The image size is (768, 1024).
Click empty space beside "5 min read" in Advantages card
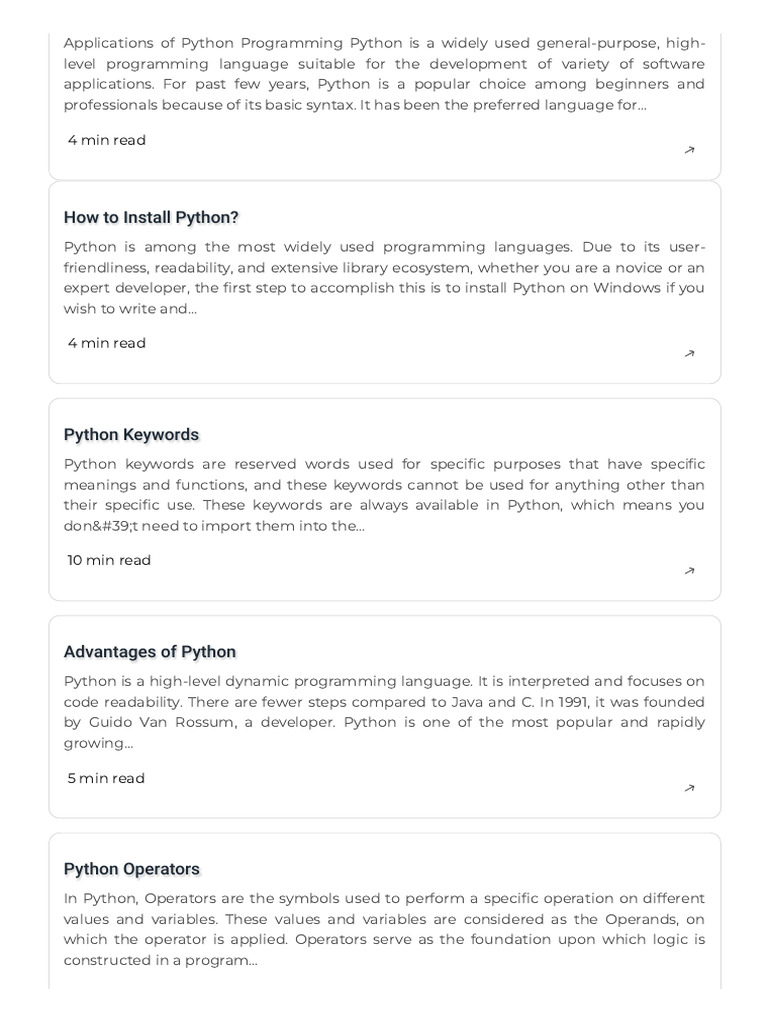pyautogui.click(x=400, y=779)
